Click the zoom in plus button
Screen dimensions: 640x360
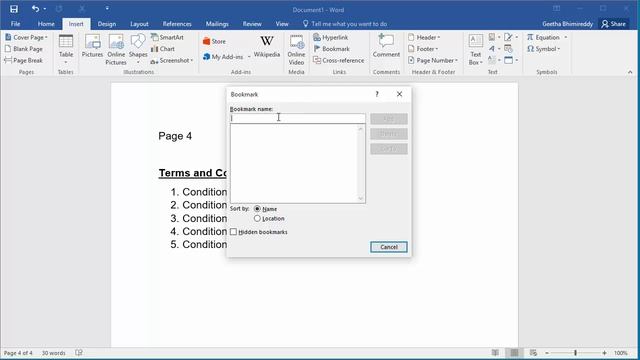click(604, 353)
